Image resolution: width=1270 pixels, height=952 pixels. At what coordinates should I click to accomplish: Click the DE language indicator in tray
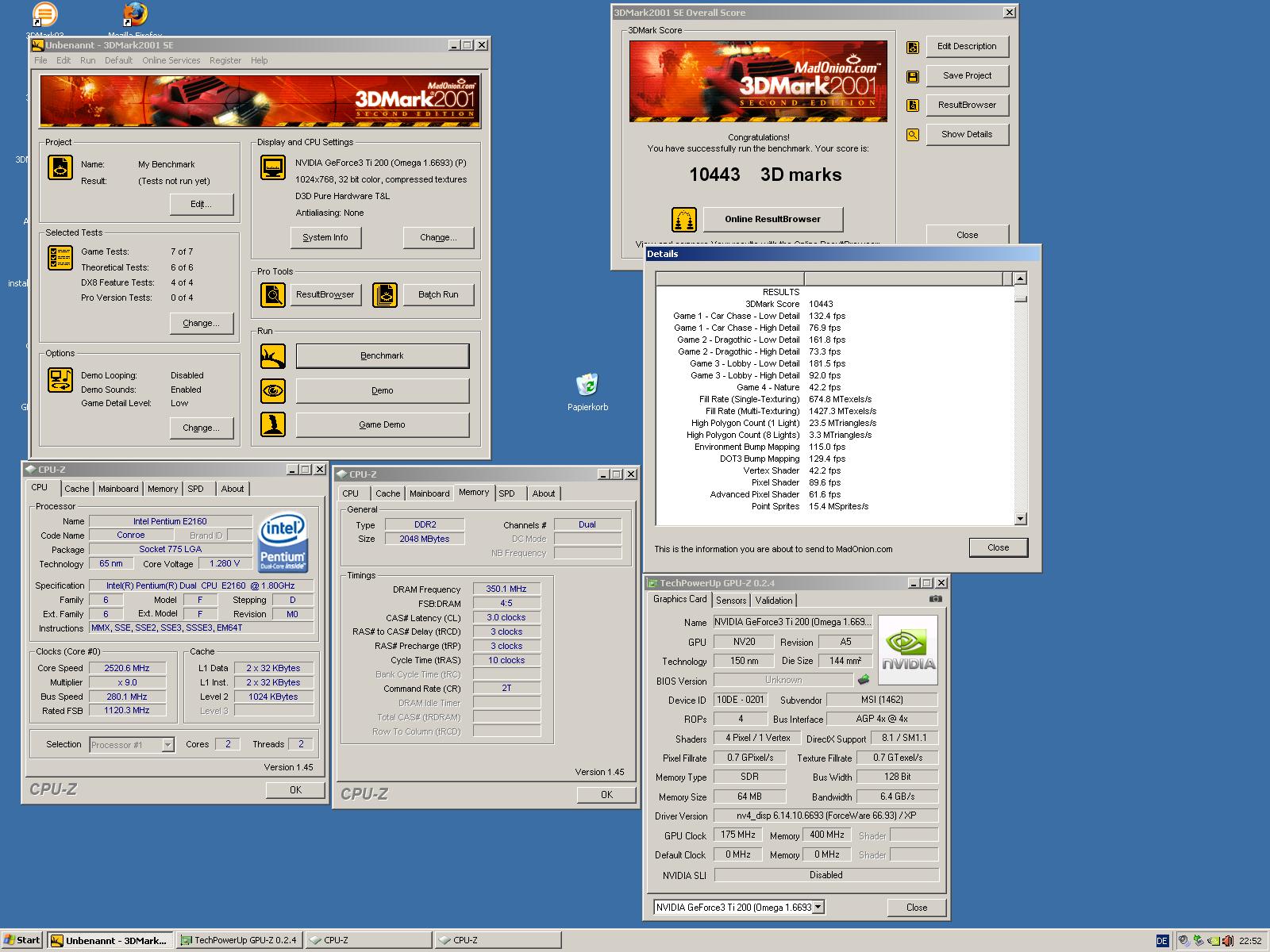pyautogui.click(x=1162, y=941)
